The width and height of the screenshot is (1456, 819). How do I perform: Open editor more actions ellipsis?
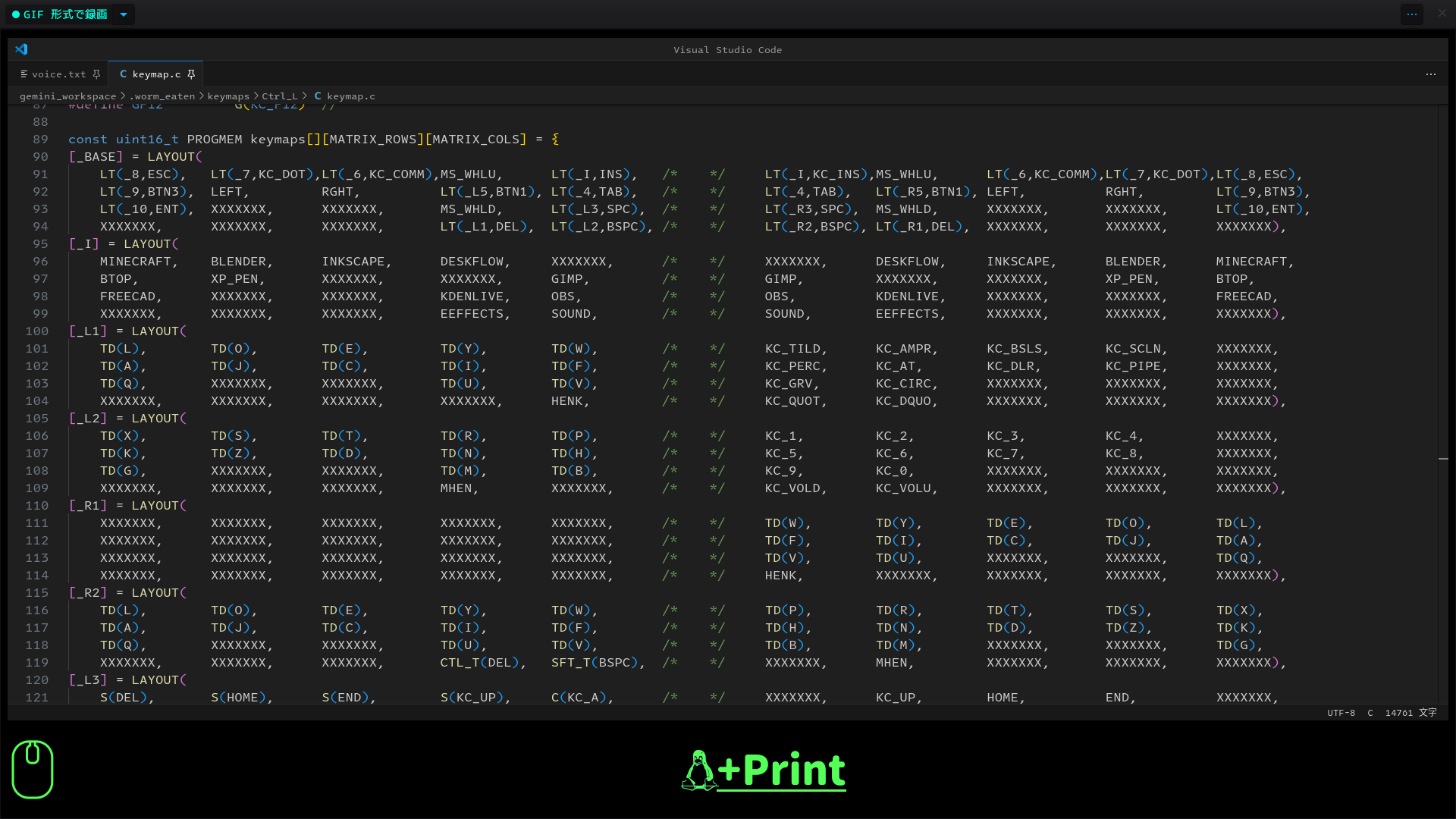pyautogui.click(x=1430, y=74)
